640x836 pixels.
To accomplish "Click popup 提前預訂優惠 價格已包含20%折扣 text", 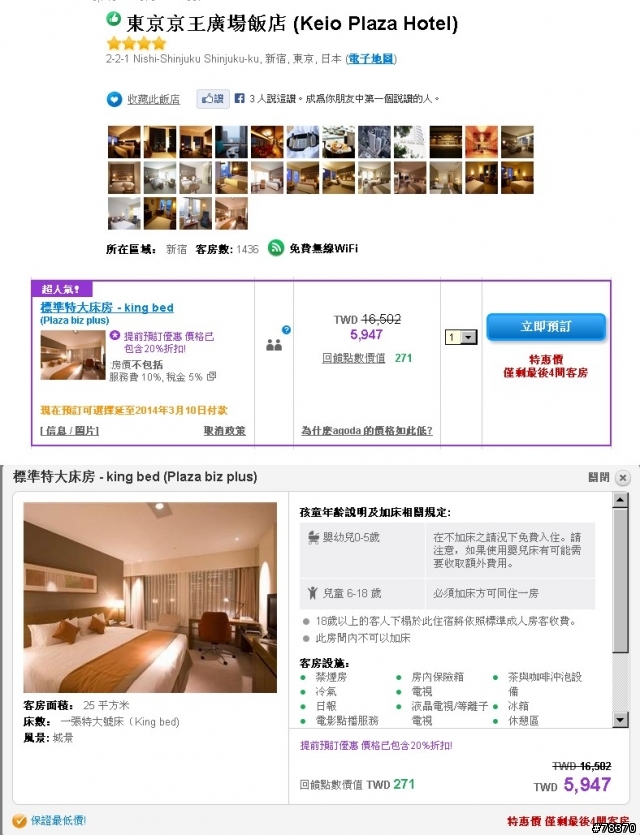I will coord(376,745).
